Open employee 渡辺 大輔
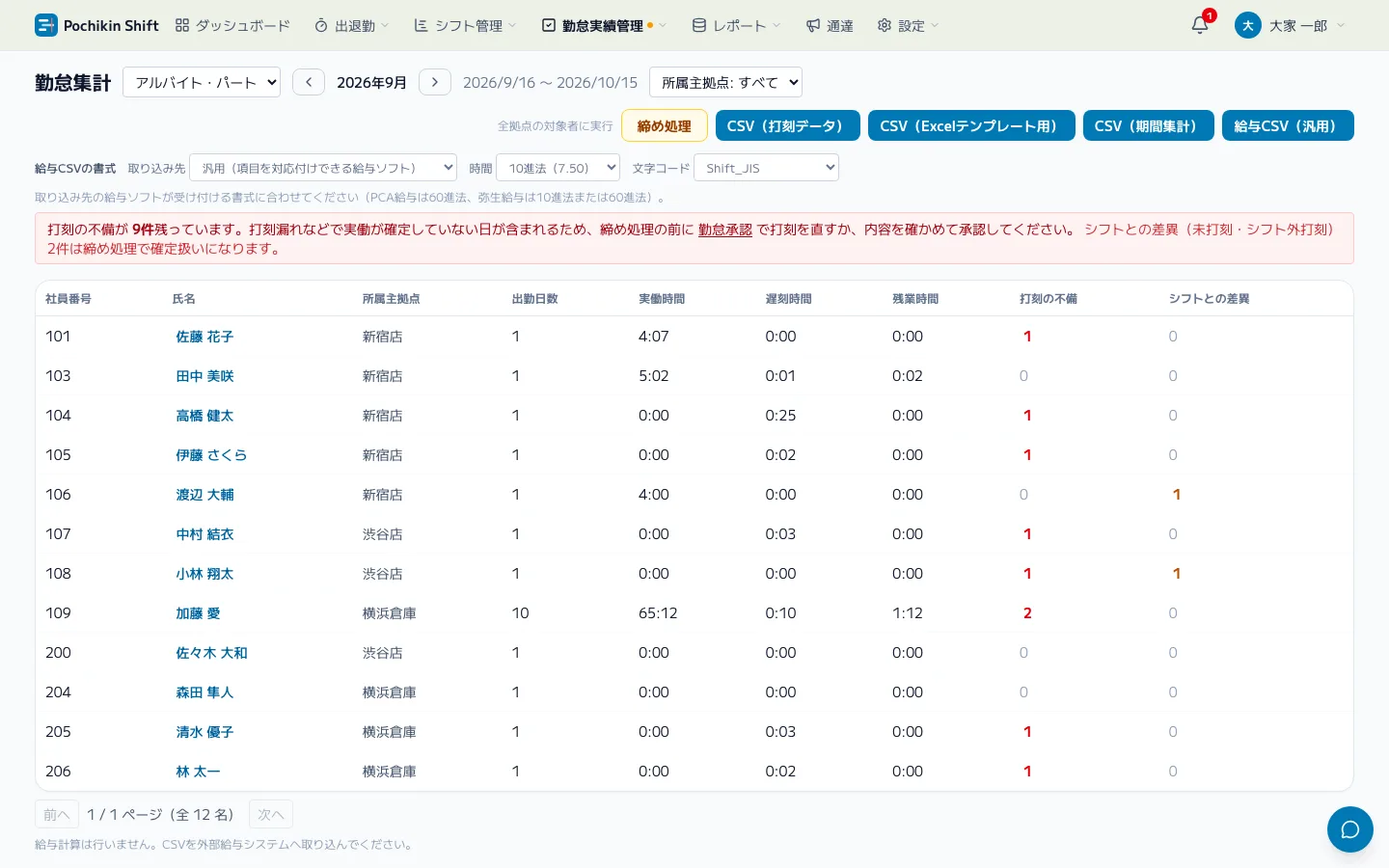This screenshot has width=1389, height=868. click(204, 495)
